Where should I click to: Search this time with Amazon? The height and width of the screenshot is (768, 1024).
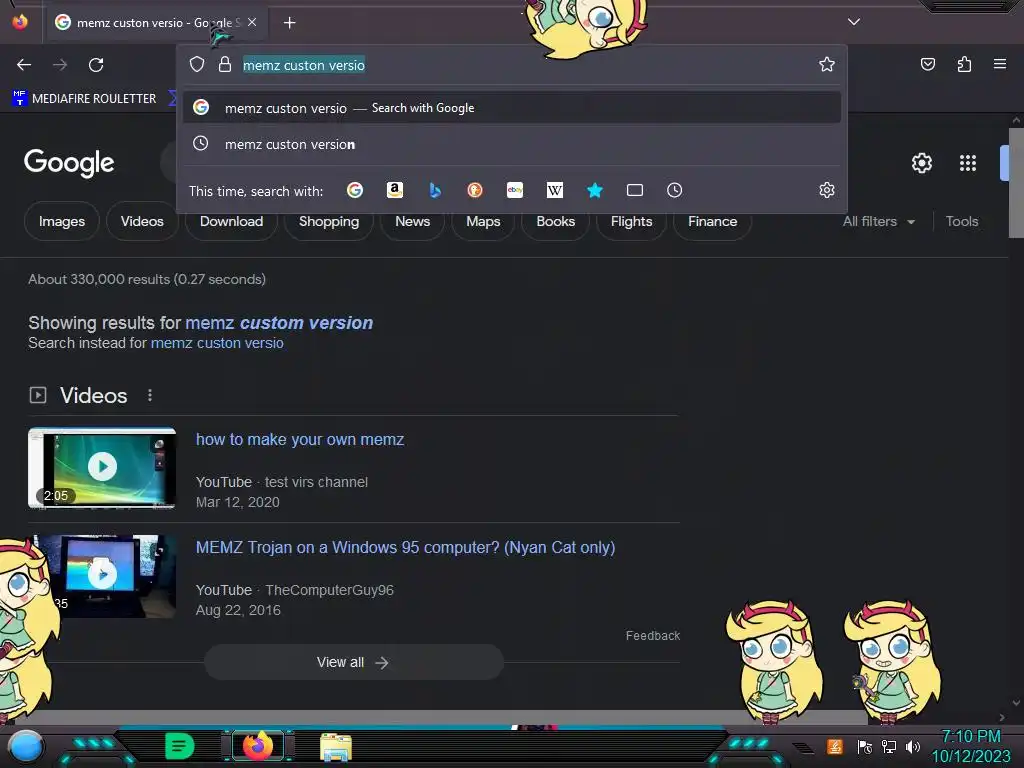(x=394, y=190)
